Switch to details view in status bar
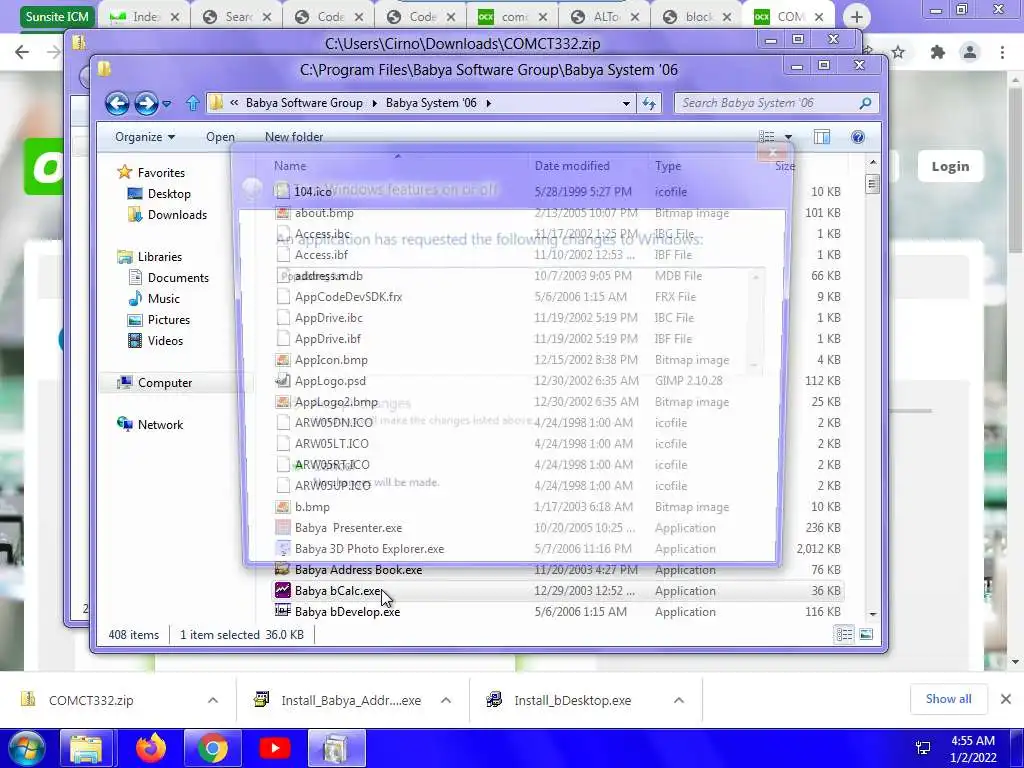Screen dimensions: 1024x768 (844, 634)
